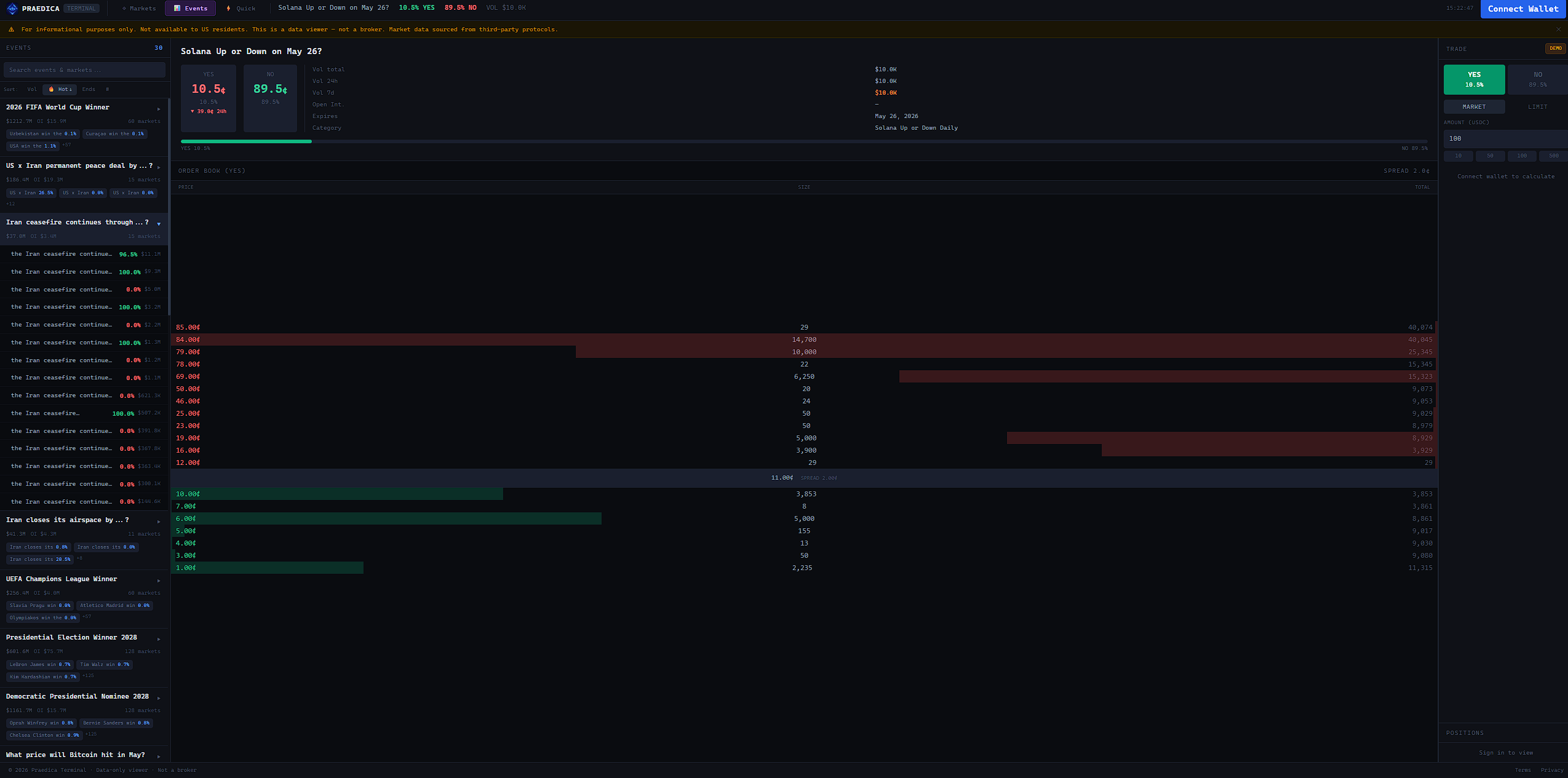Click the 10.00¢ bid row in order book
Screen dimensions: 1568x778
804,494
